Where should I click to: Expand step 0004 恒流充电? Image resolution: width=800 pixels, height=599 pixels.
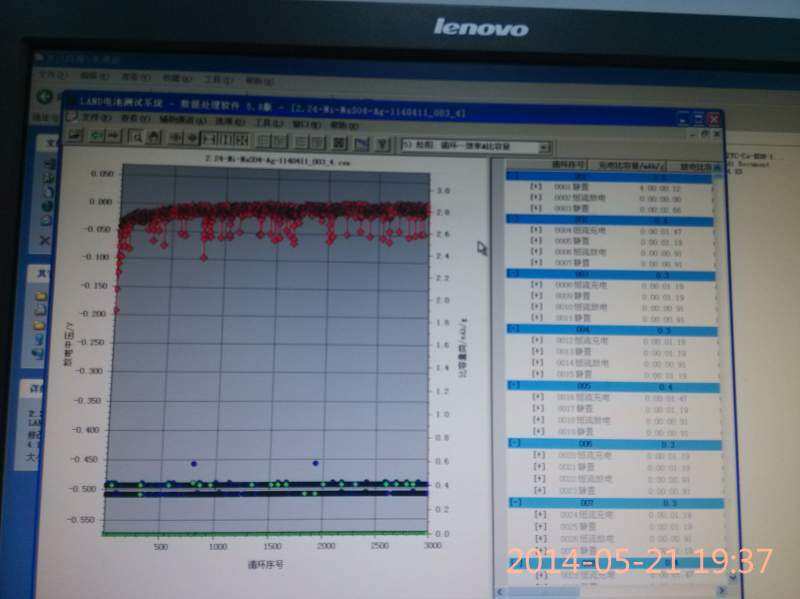pyautogui.click(x=536, y=230)
